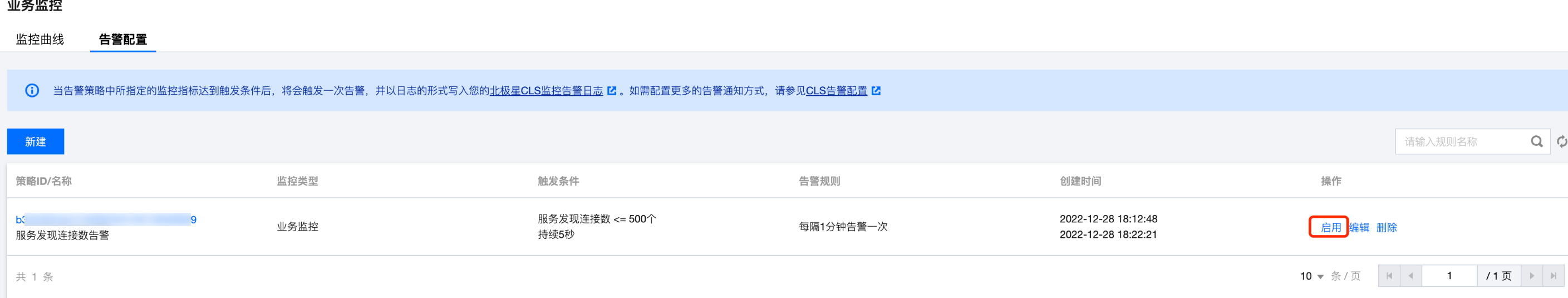This screenshot has height=298, width=1568.
Task: Click the search magnifier icon
Action: pyautogui.click(x=1536, y=141)
